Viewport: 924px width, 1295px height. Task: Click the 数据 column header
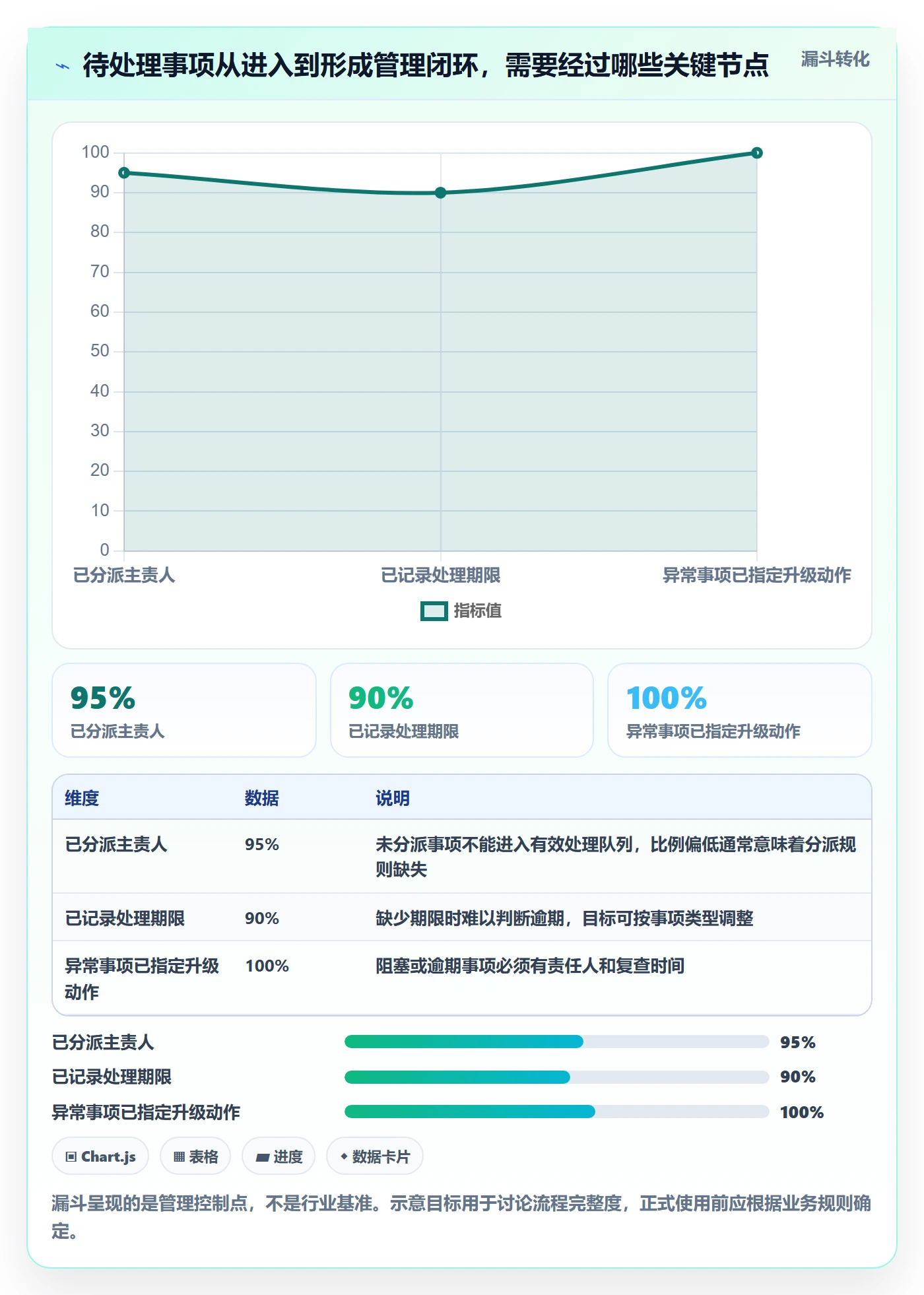262,798
